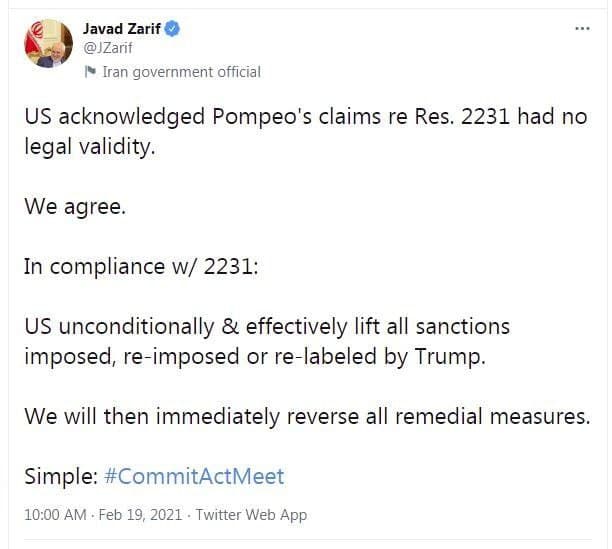
Task: Click the Iran government official label
Action: (181, 72)
